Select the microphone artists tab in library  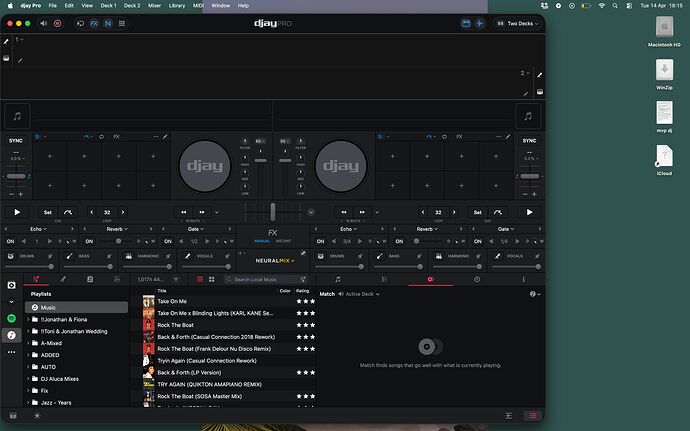[63, 279]
